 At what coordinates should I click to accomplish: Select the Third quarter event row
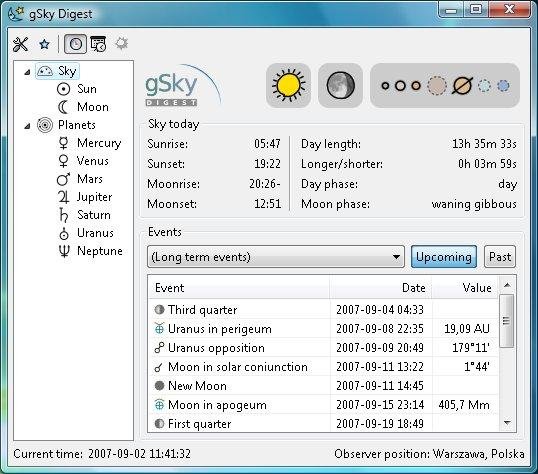pos(323,310)
